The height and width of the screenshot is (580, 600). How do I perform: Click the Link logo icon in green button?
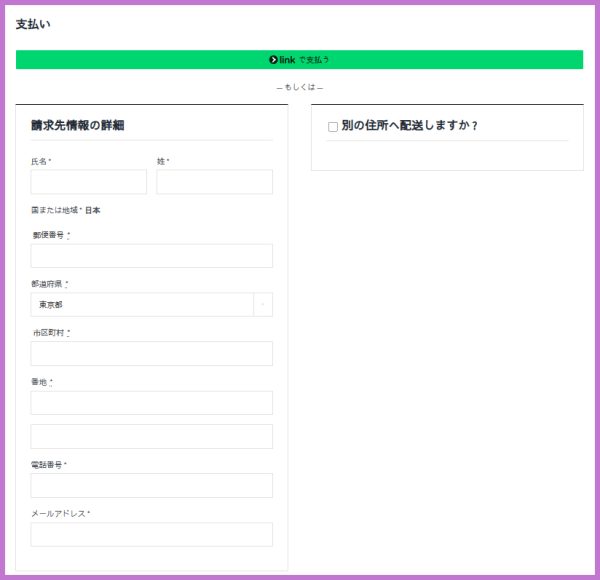point(274,60)
